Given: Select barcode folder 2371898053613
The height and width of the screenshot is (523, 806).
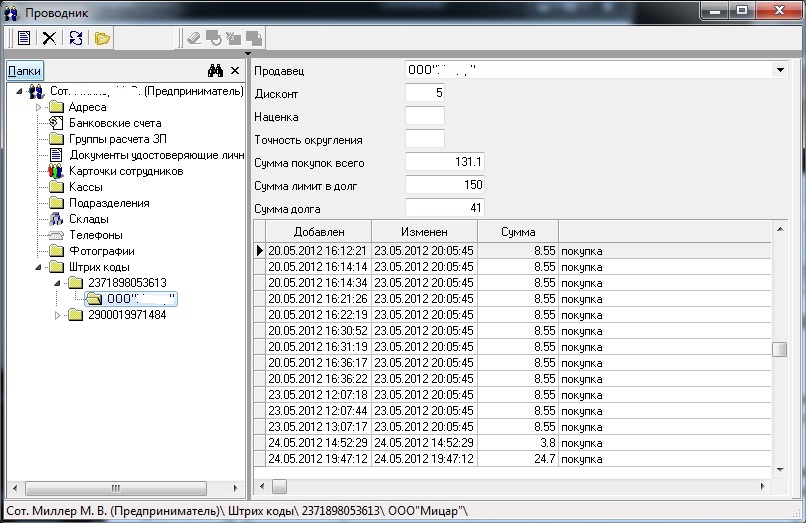Looking at the screenshot, I should pyautogui.click(x=127, y=283).
